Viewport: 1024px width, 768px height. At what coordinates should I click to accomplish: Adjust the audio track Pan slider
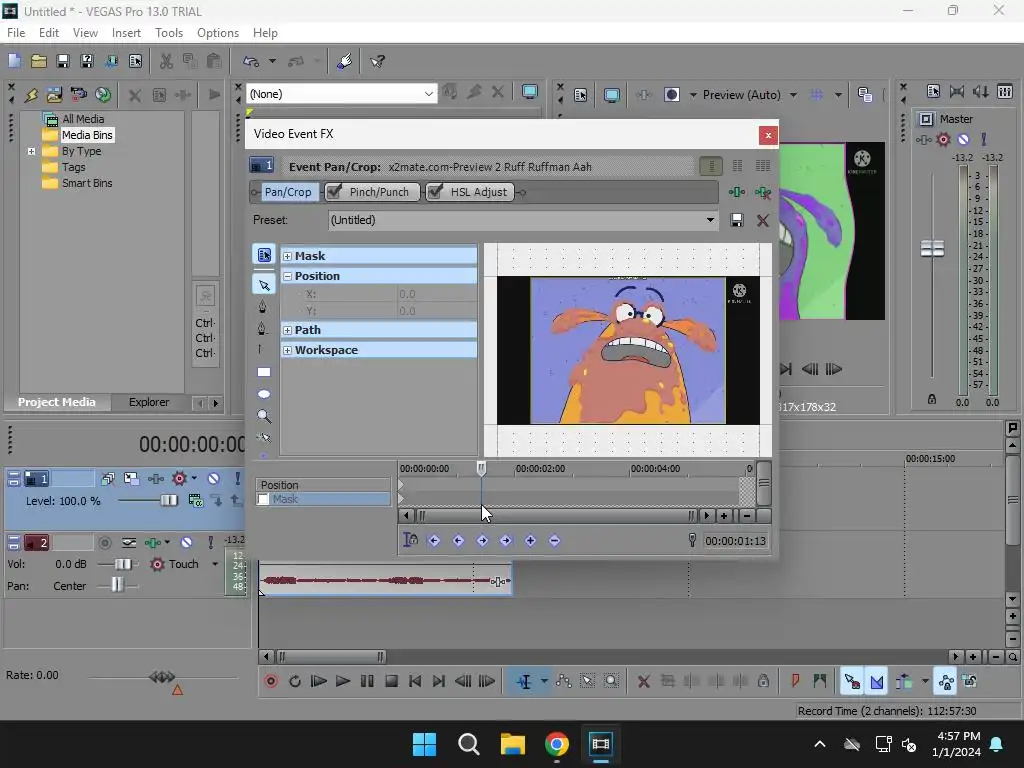point(116,585)
